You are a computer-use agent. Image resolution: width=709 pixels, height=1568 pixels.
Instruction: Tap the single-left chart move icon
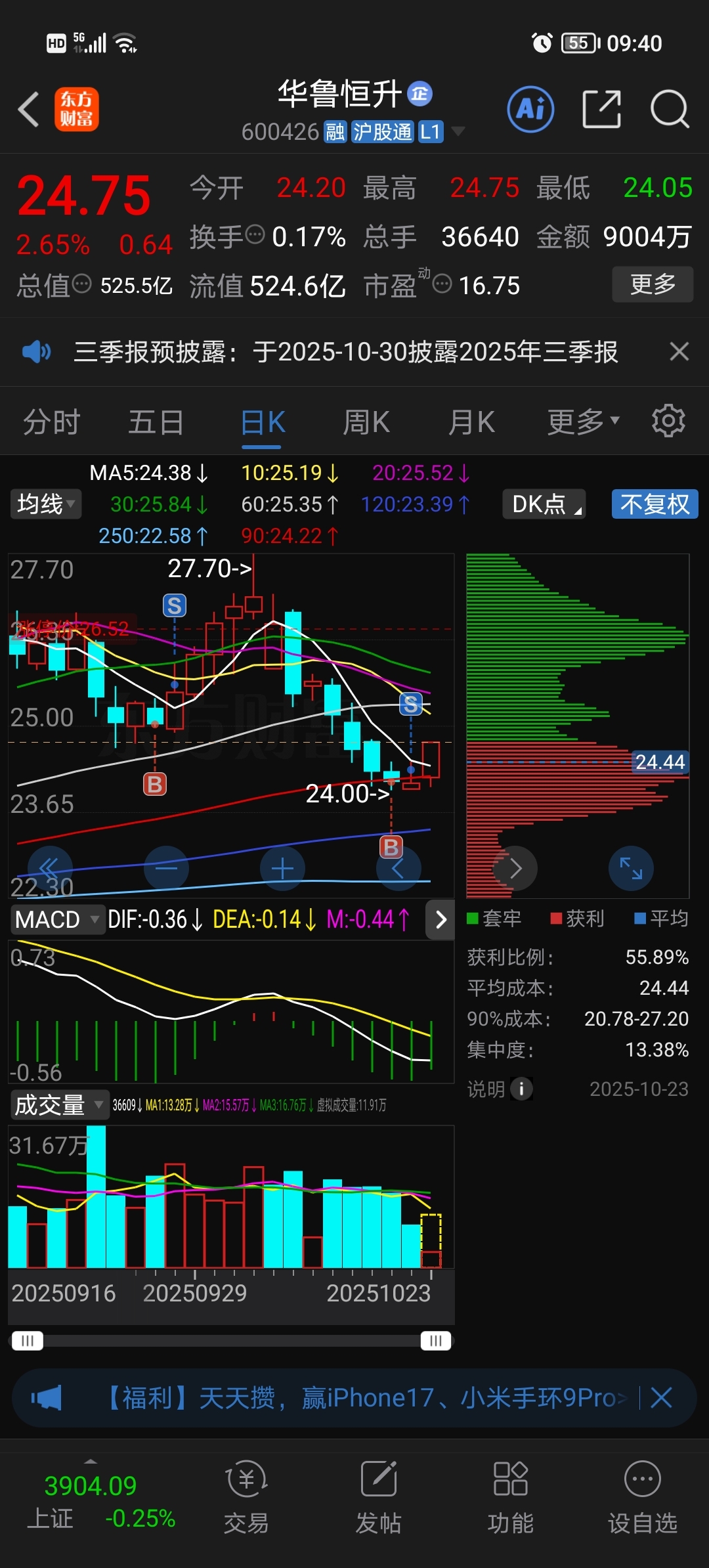coord(398,868)
